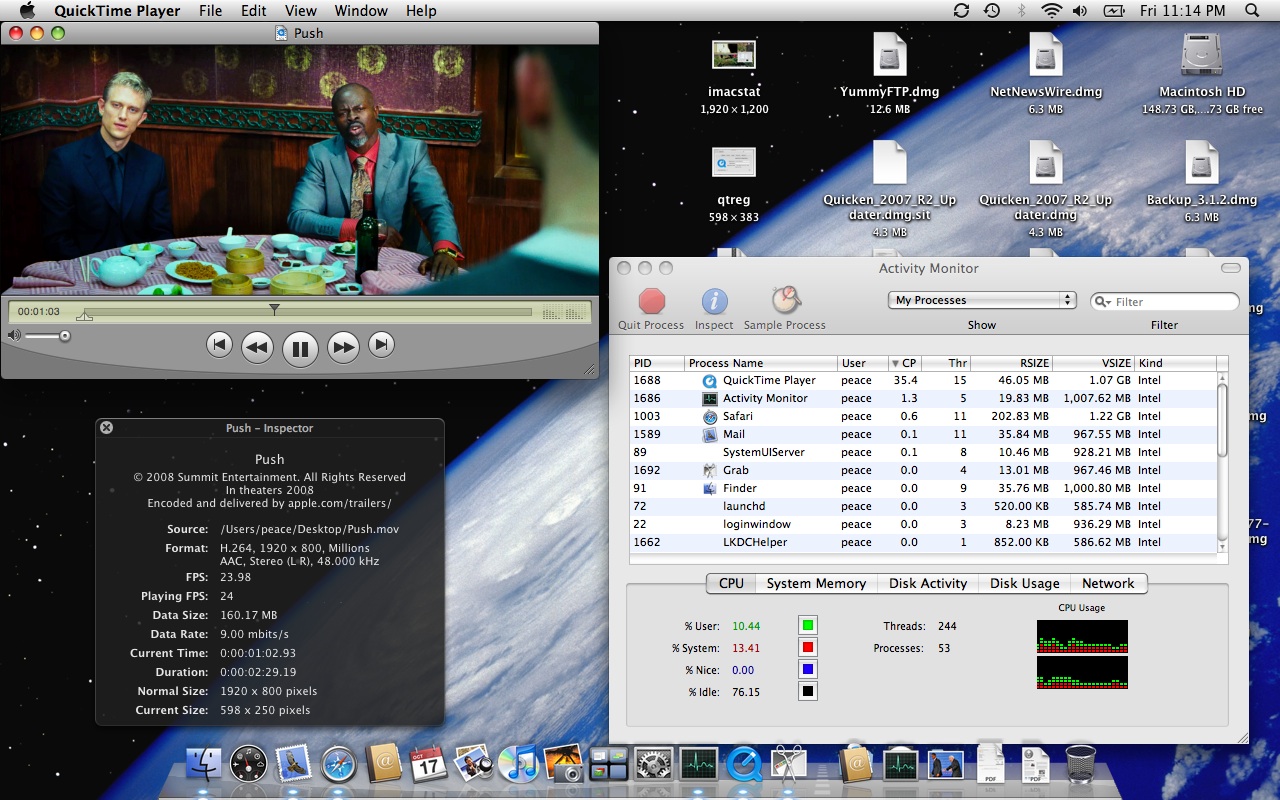Sort by the User column header
This screenshot has height=800, width=1280.
tap(863, 363)
